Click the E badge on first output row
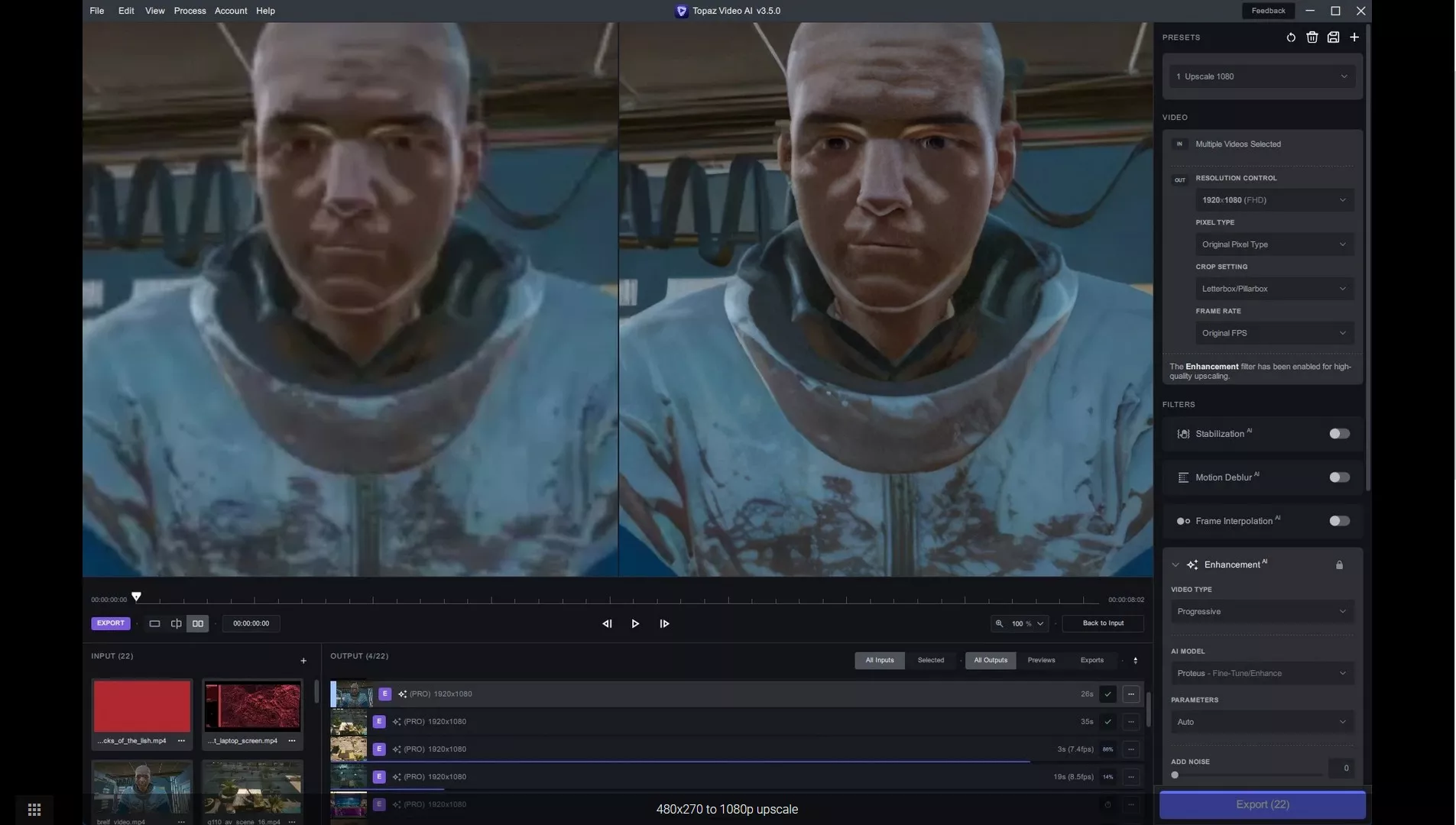The height and width of the screenshot is (825, 1456). 385,694
